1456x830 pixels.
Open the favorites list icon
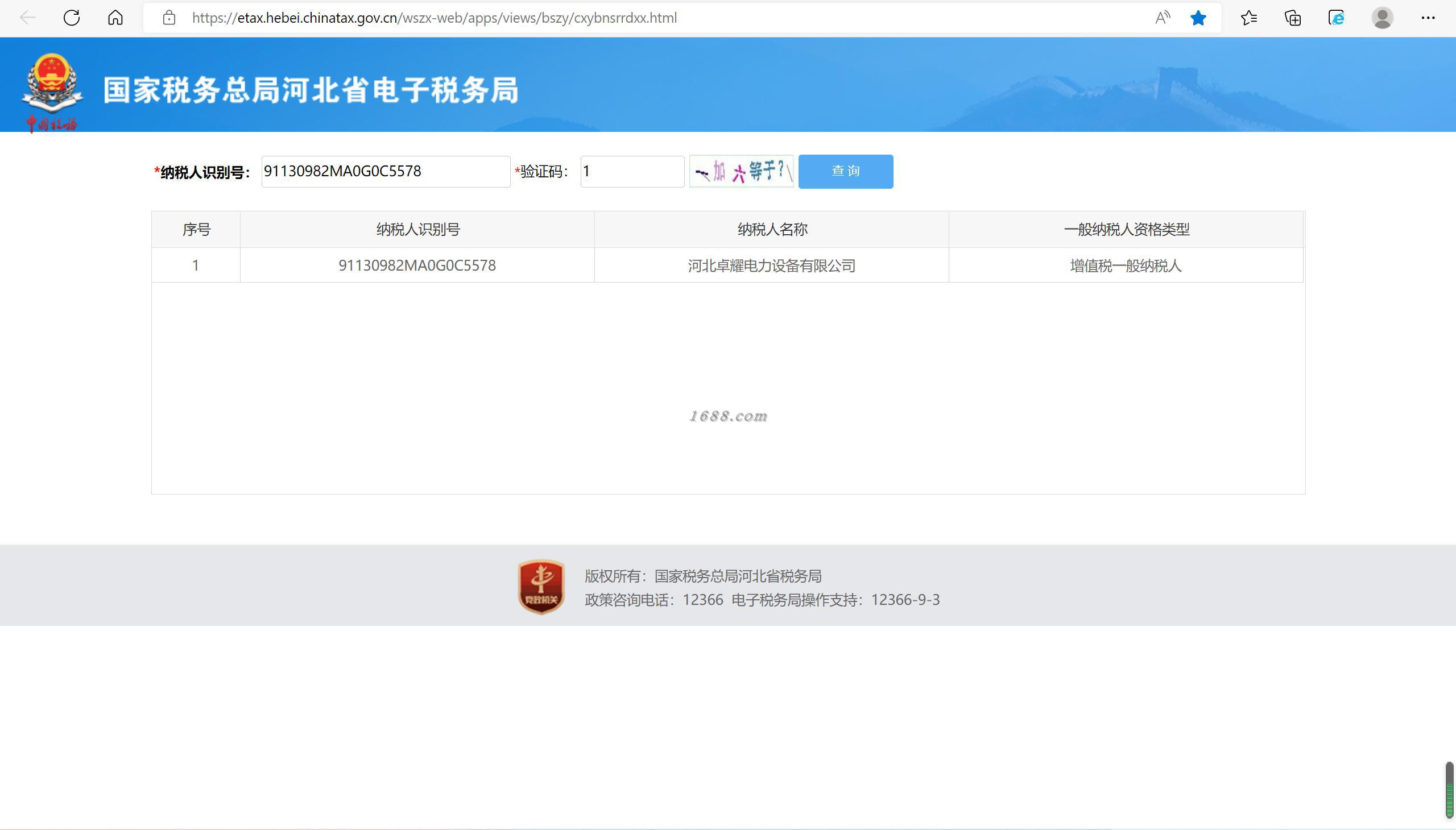(1248, 18)
